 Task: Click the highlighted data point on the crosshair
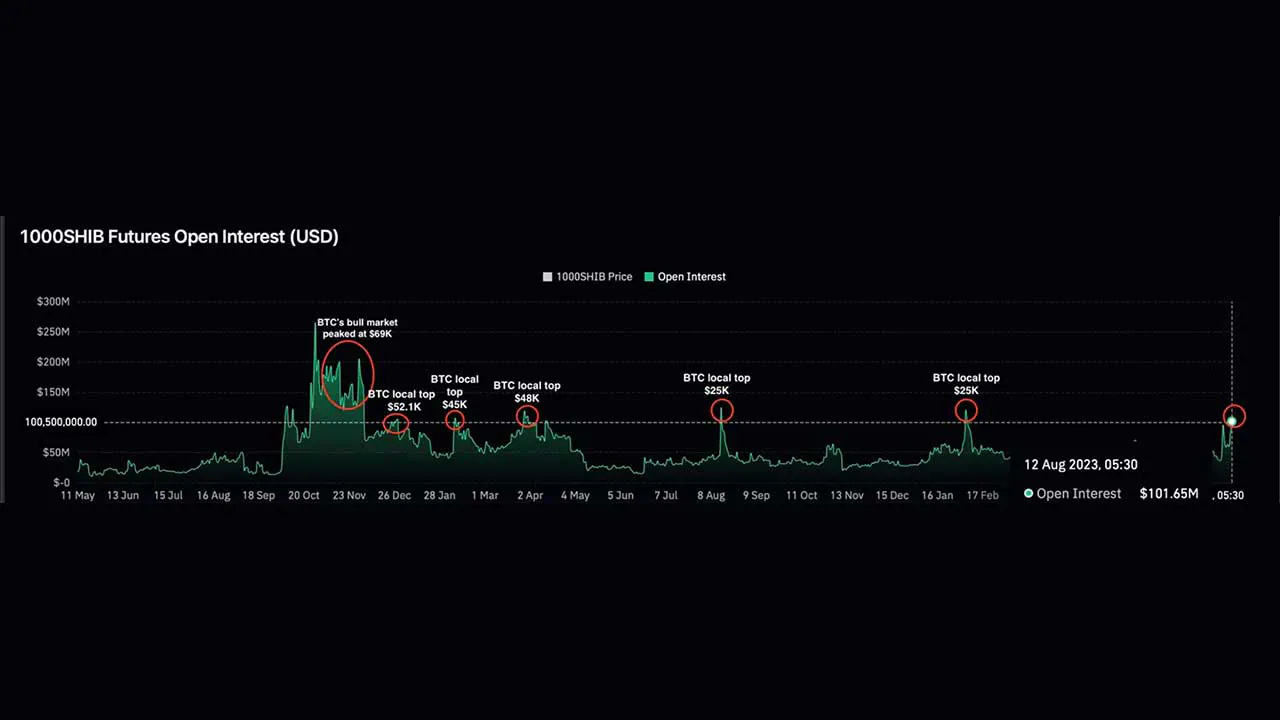(x=1232, y=421)
